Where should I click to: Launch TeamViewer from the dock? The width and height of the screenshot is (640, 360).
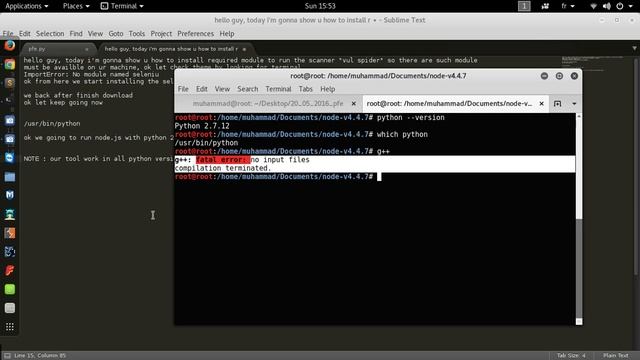(10, 158)
